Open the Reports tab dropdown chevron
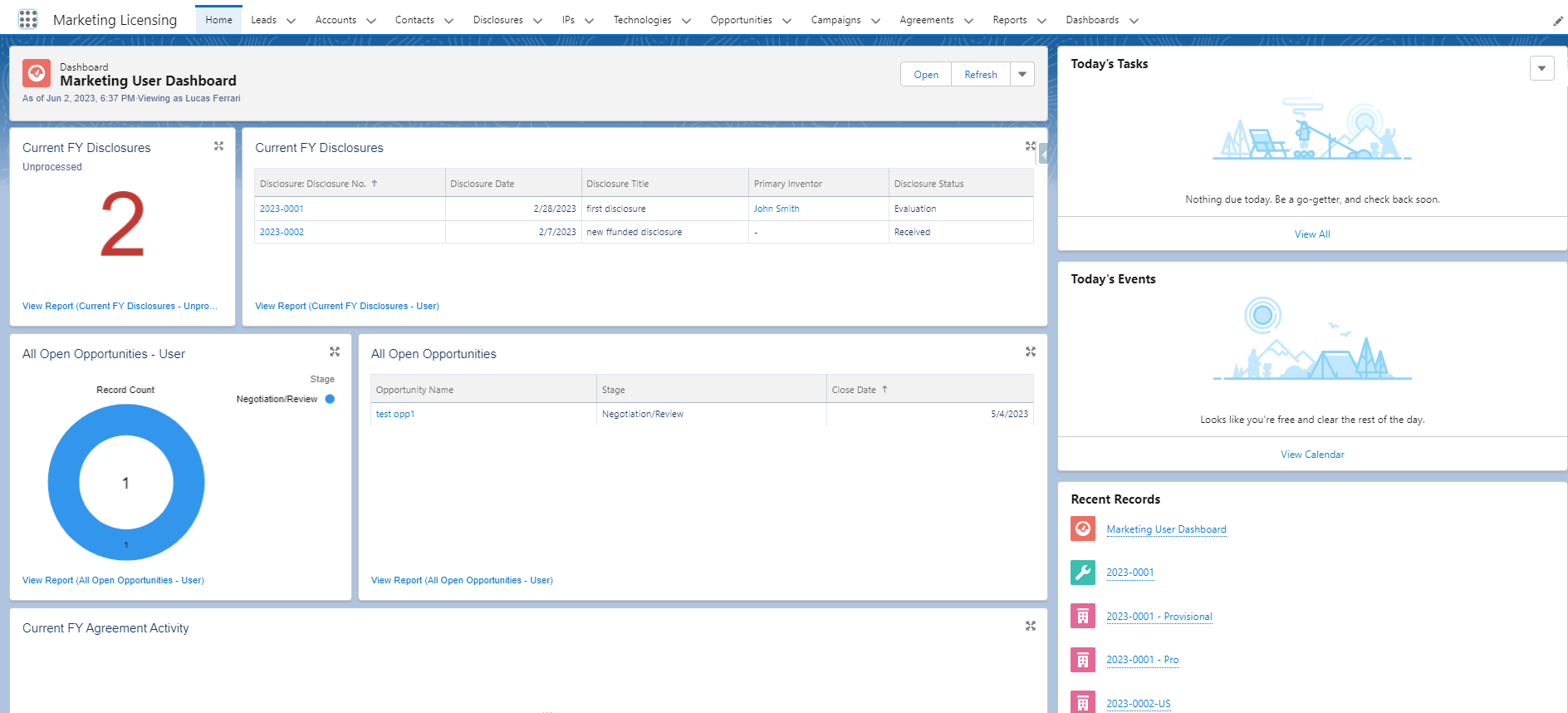 coord(1042,21)
